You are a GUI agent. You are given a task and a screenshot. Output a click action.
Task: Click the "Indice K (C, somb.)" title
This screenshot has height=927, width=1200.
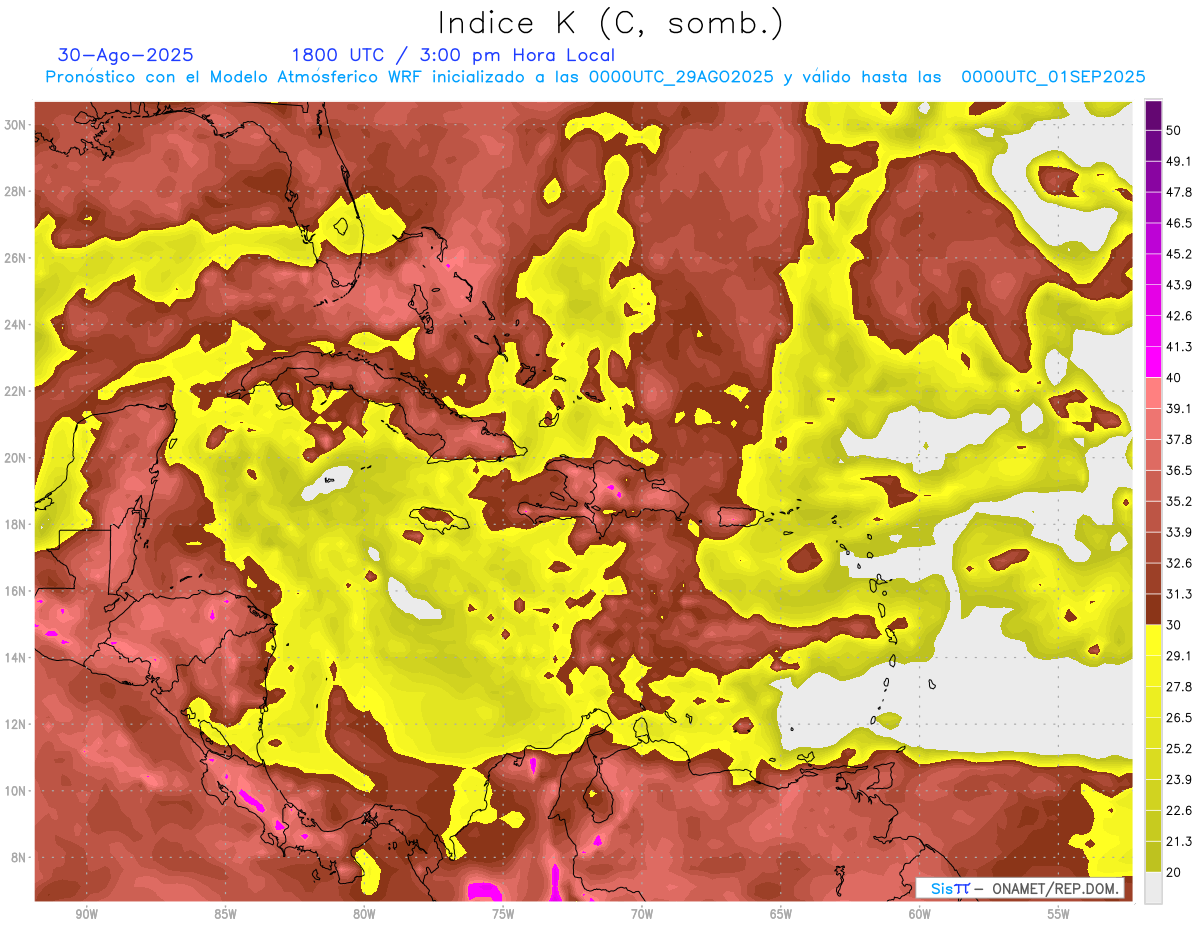point(611,23)
